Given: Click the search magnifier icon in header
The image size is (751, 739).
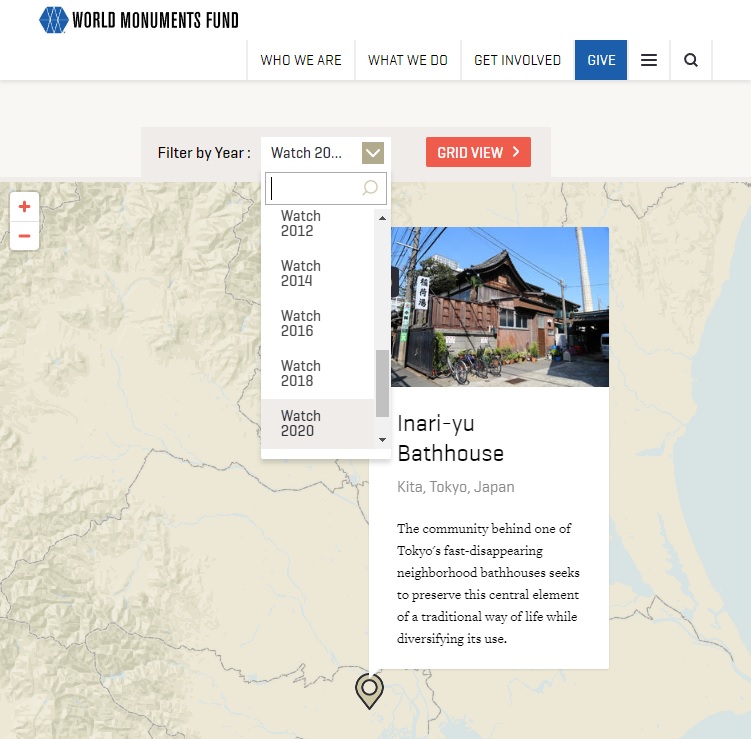Looking at the screenshot, I should pos(691,60).
